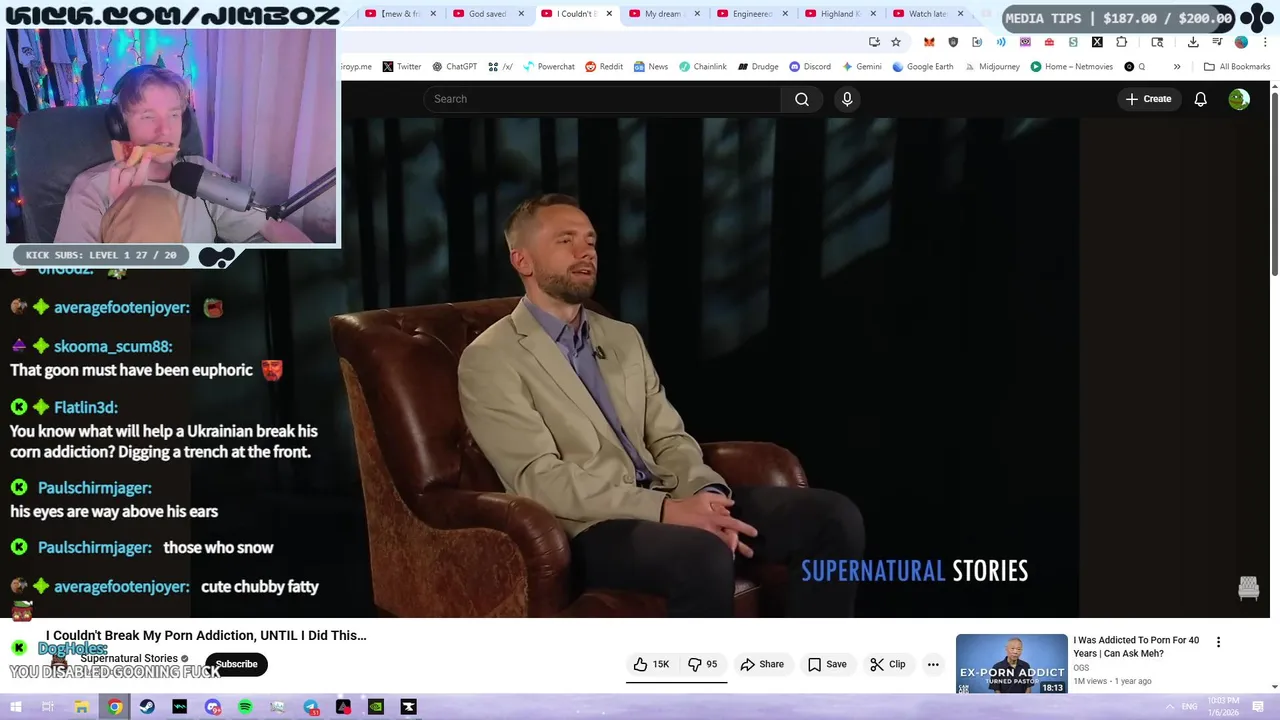
Task: Open more actions ellipsis under video
Action: pyautogui.click(x=933, y=664)
